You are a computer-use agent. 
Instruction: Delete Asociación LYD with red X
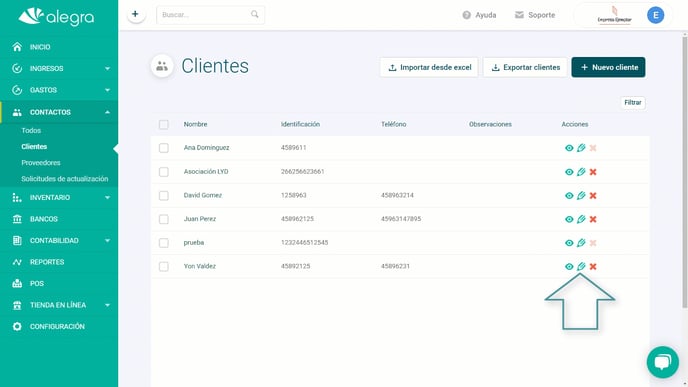[593, 172]
